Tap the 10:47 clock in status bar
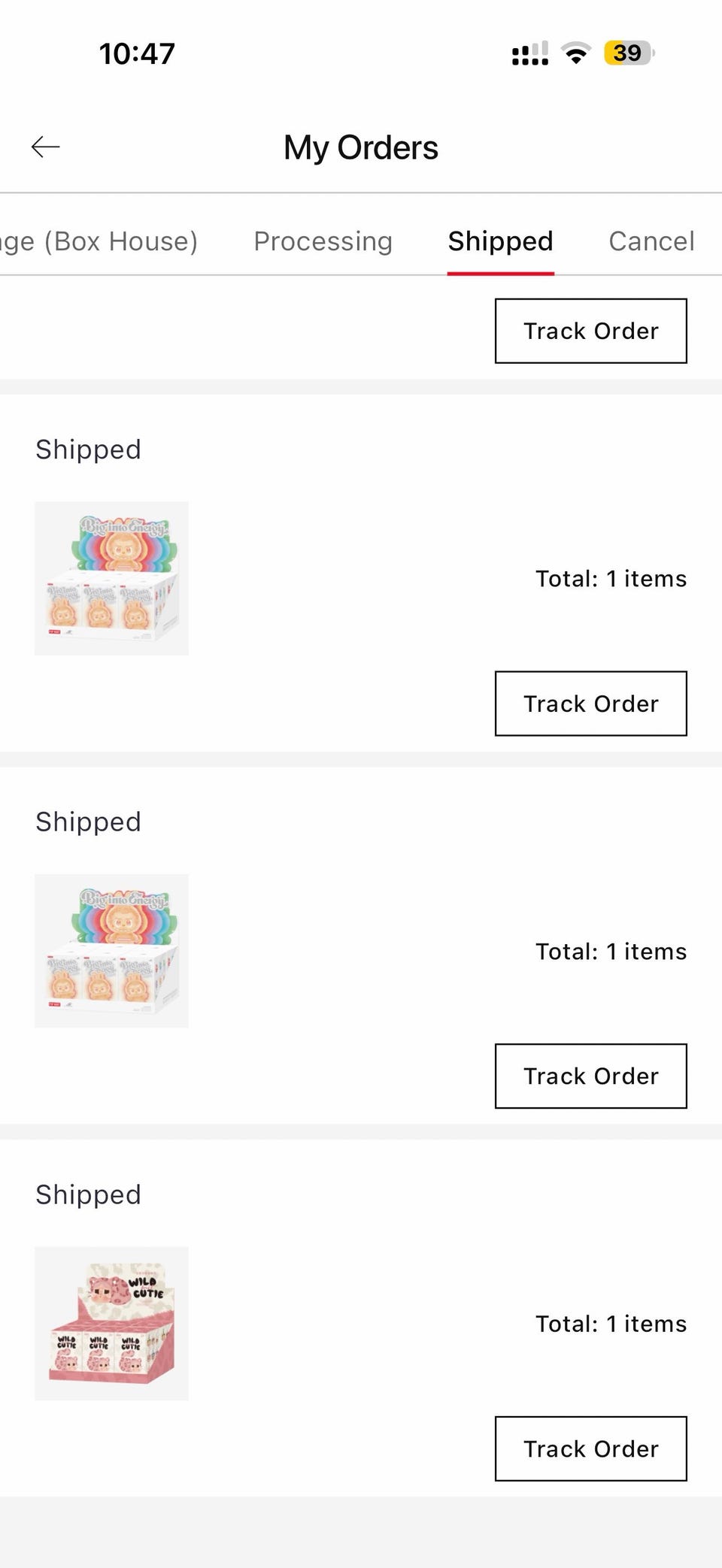 click(137, 53)
